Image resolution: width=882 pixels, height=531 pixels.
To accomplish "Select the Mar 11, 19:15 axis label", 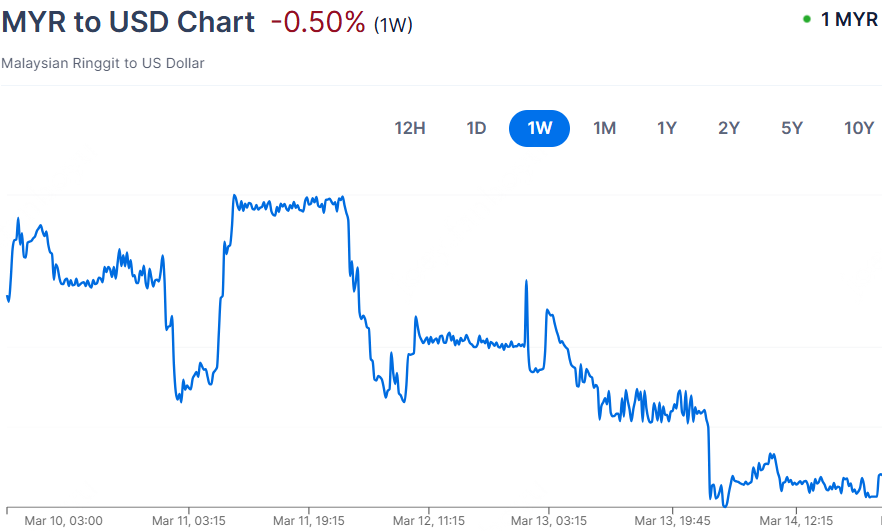I will tap(309, 520).
